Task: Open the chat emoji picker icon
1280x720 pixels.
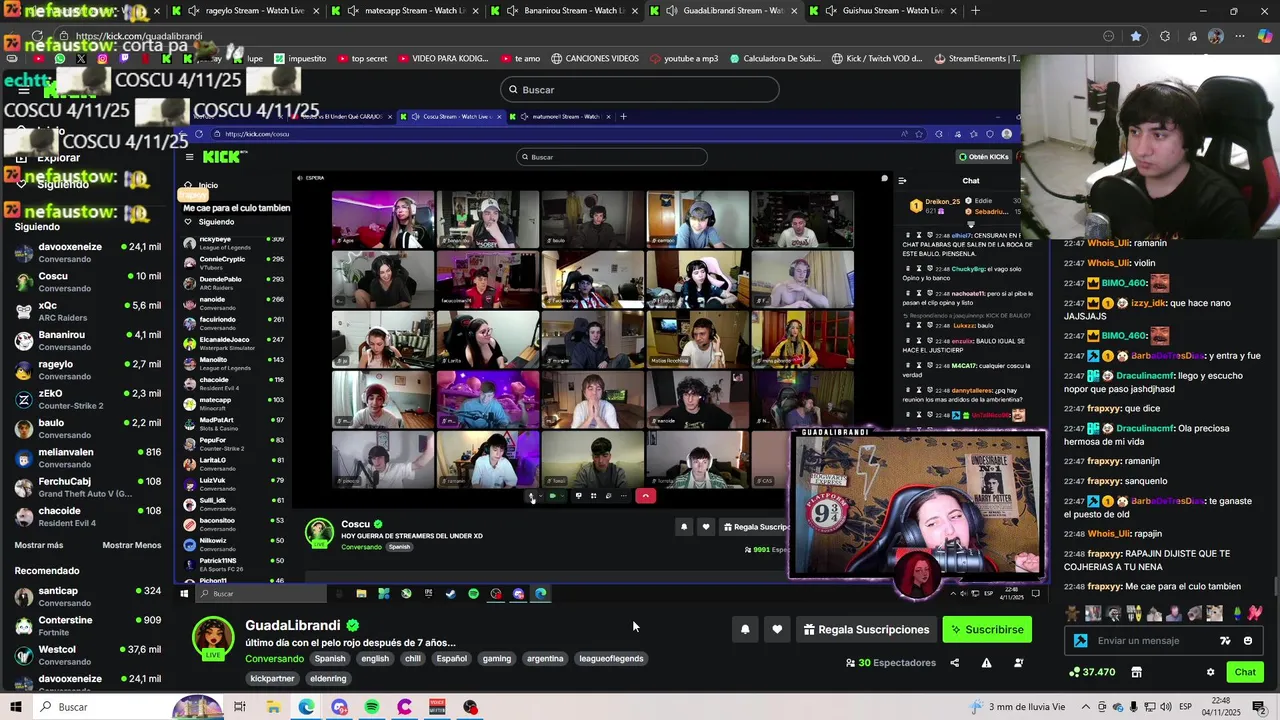Action: pos(1247,641)
